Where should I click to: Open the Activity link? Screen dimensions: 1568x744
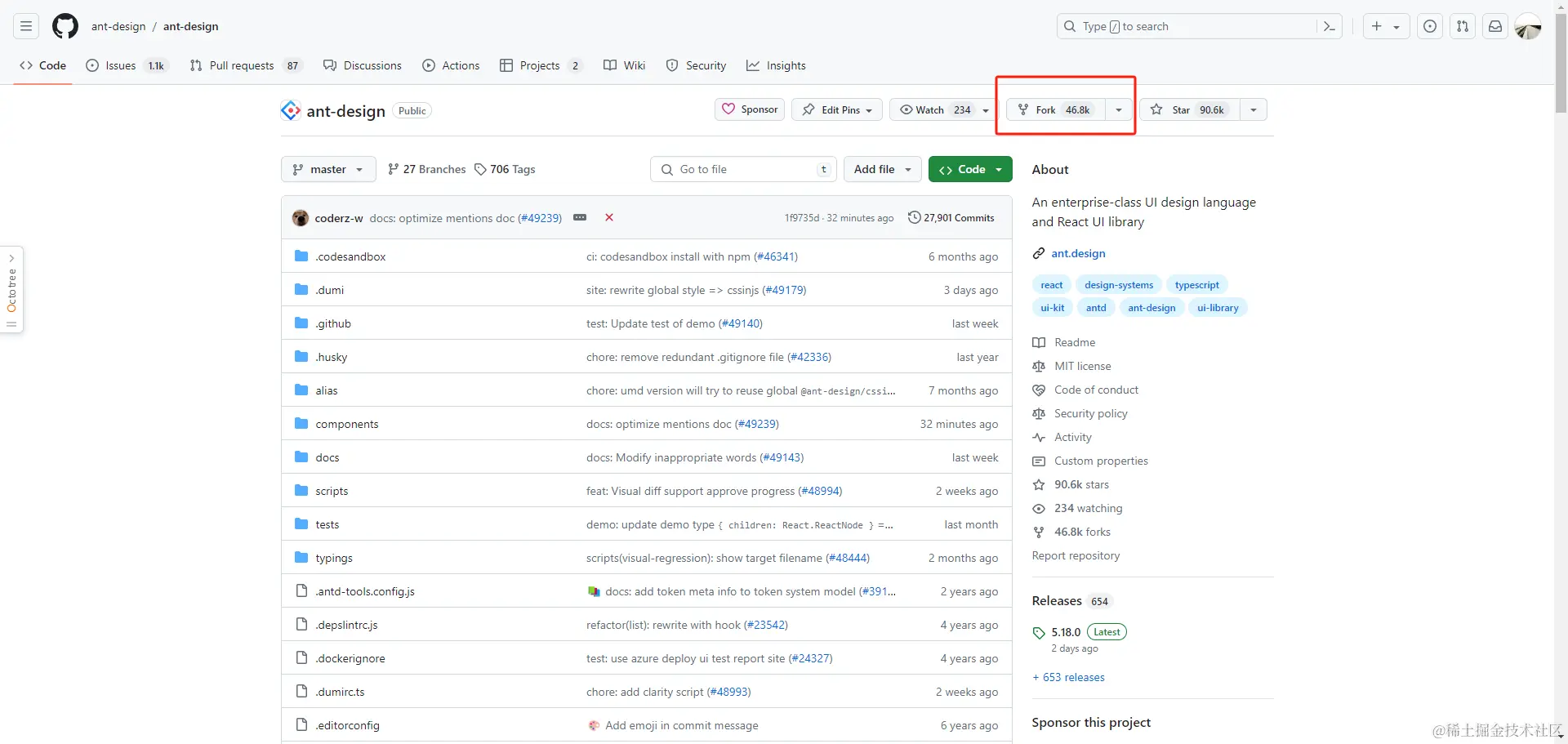tap(1072, 437)
